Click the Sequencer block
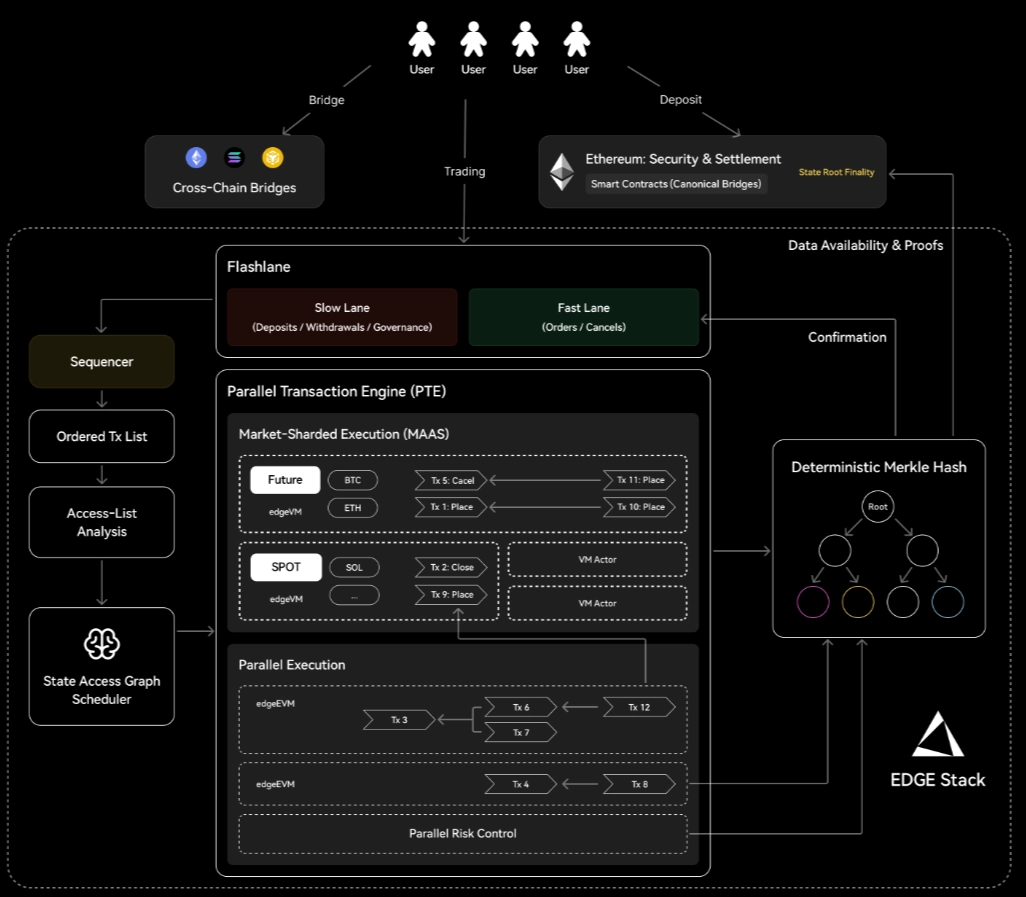 101,362
